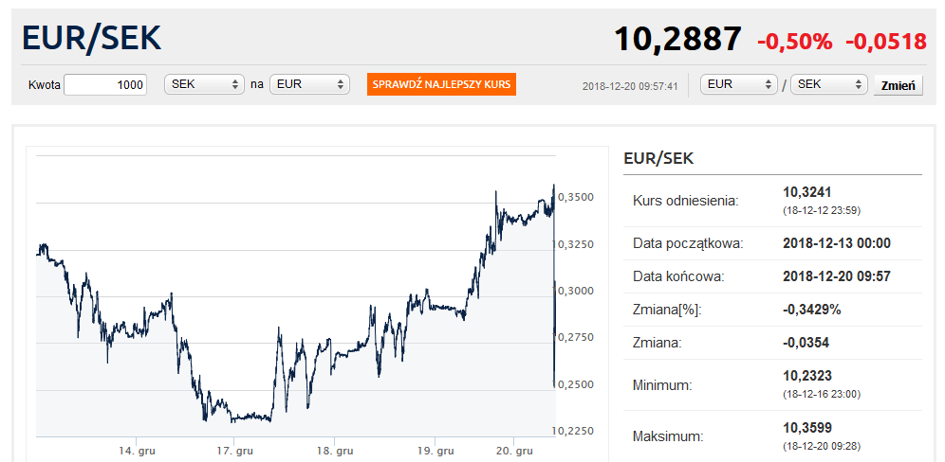Click the red -0,50% percentage change

794,41
